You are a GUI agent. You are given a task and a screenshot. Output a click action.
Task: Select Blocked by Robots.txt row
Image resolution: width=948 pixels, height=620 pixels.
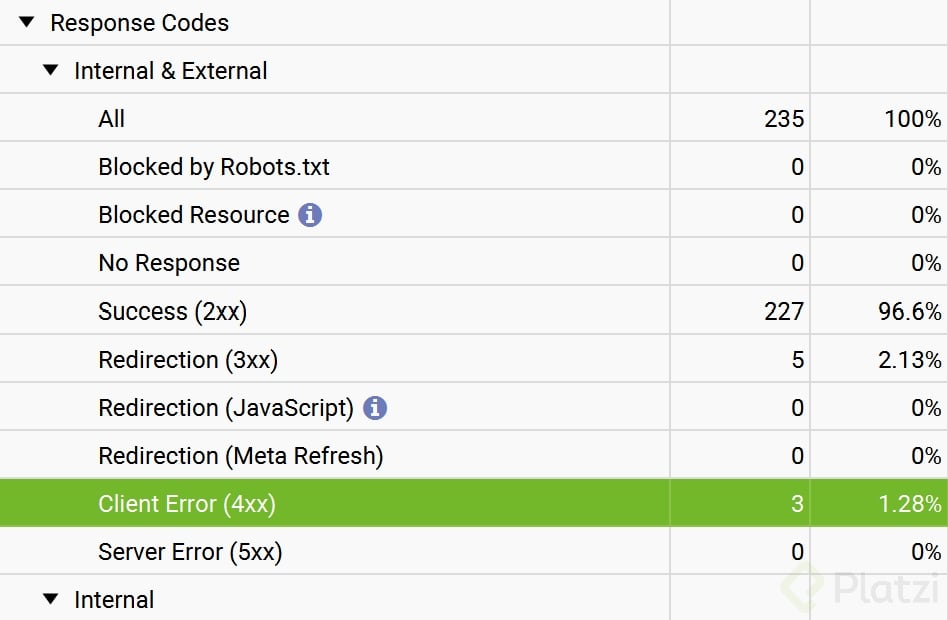(x=214, y=167)
